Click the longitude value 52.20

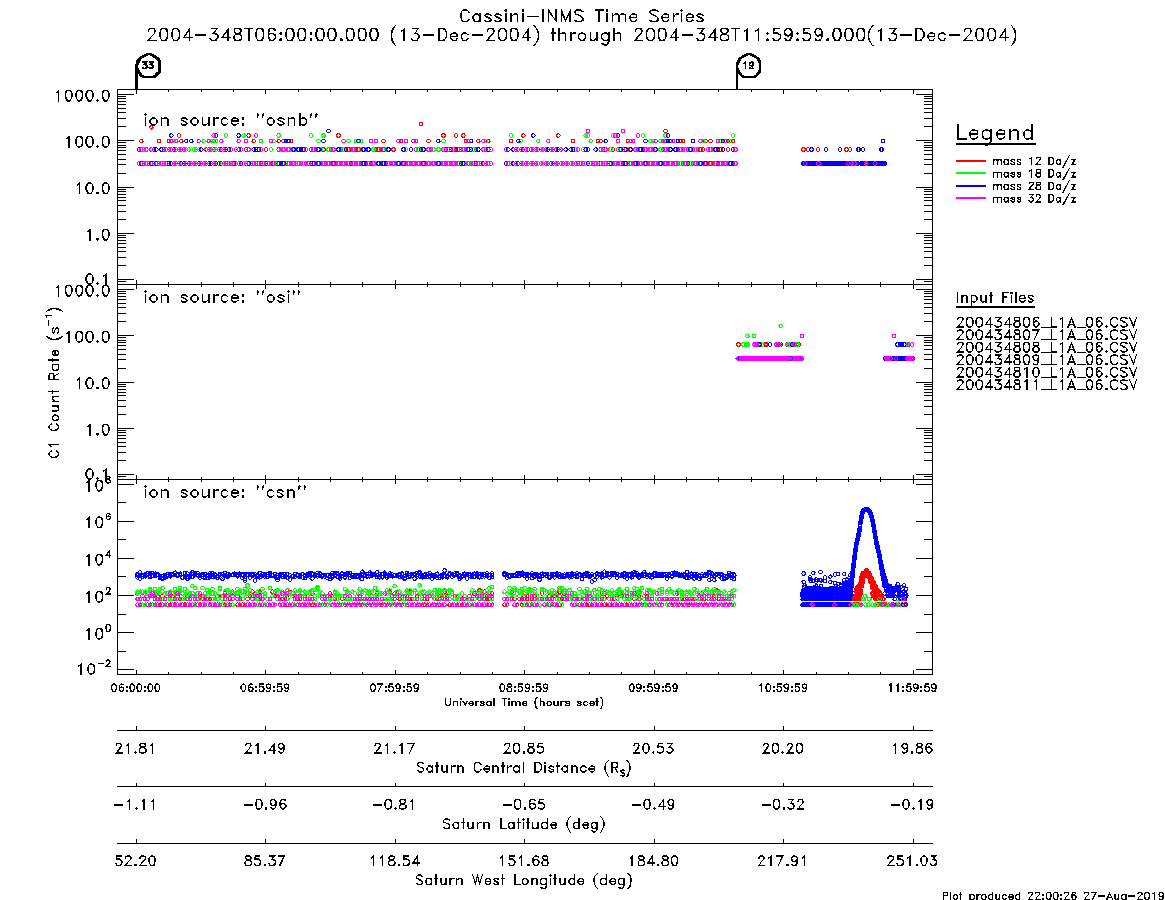pyautogui.click(x=135, y=861)
